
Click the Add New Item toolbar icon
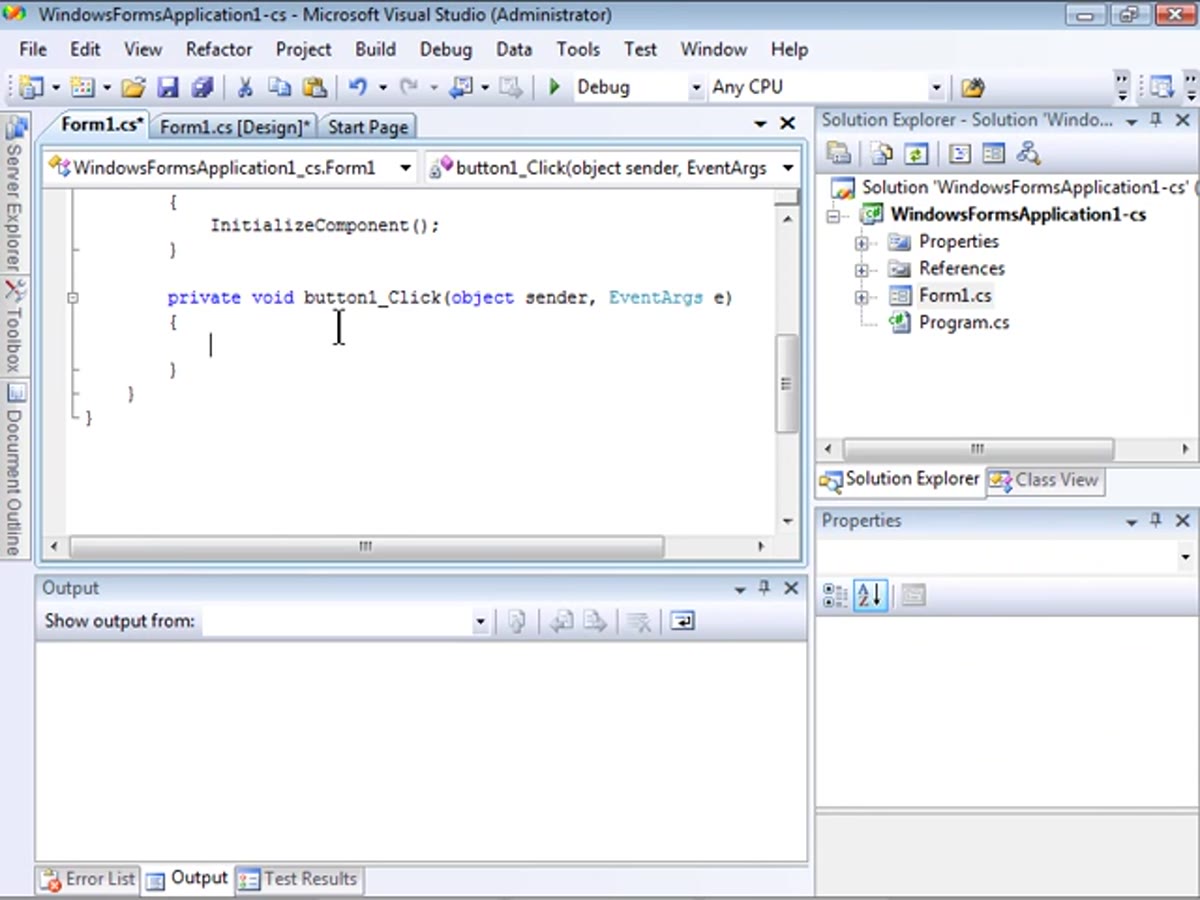pyautogui.click(x=82, y=88)
